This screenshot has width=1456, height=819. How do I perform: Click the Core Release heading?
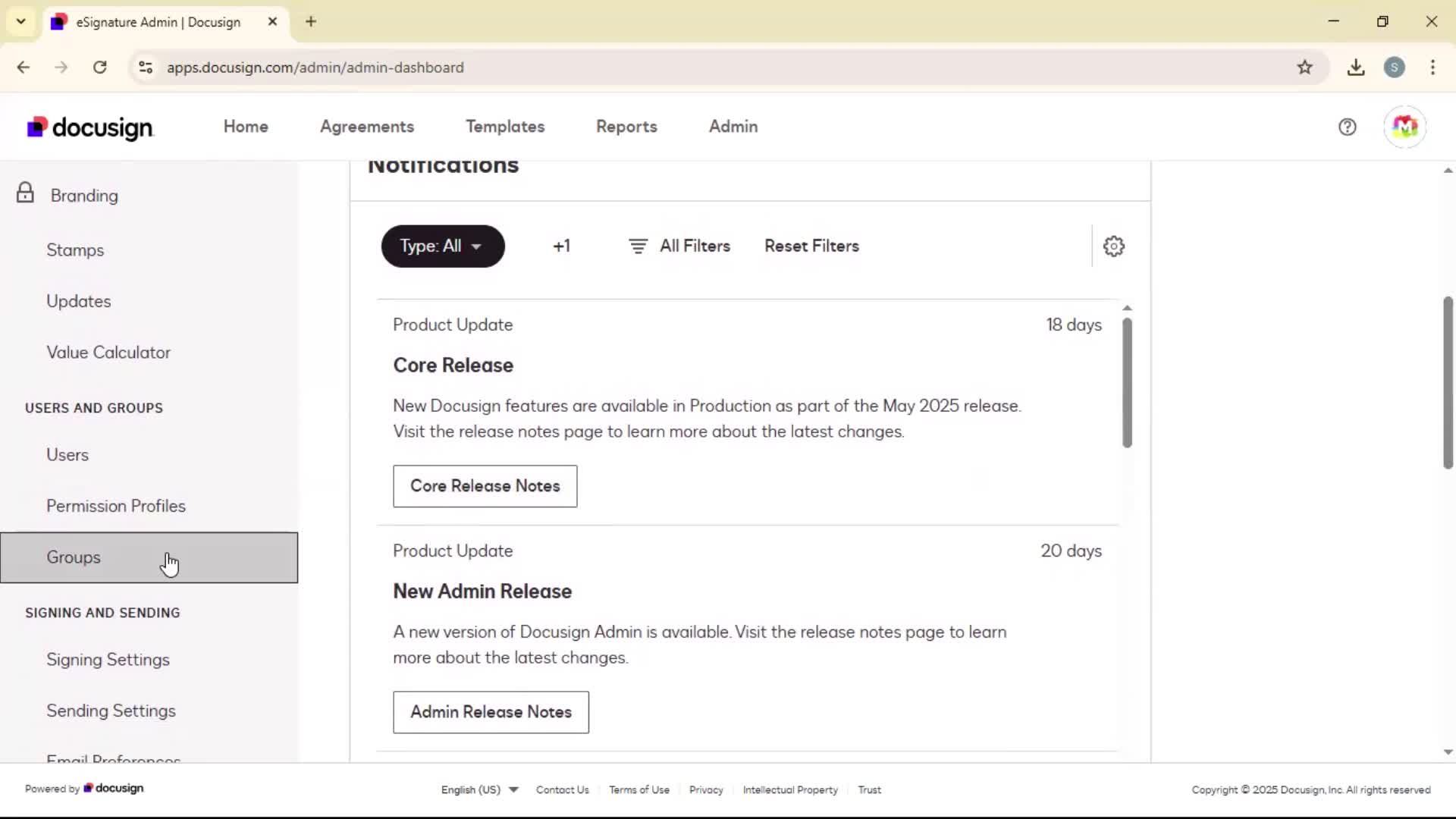(x=453, y=366)
